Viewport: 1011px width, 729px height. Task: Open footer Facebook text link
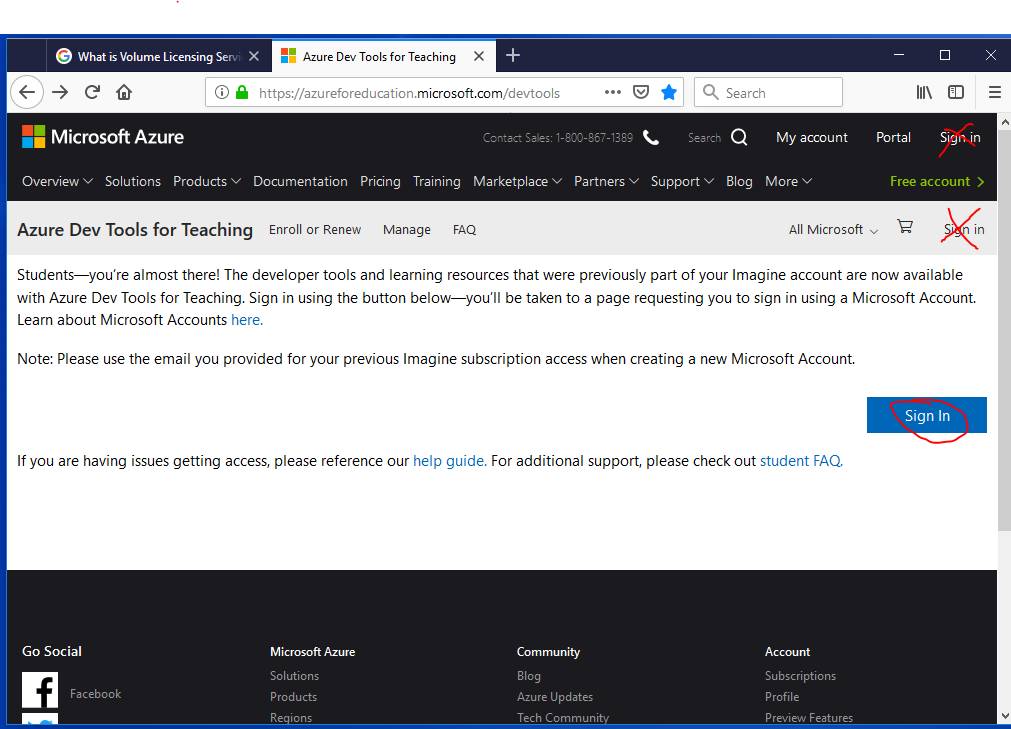click(95, 694)
